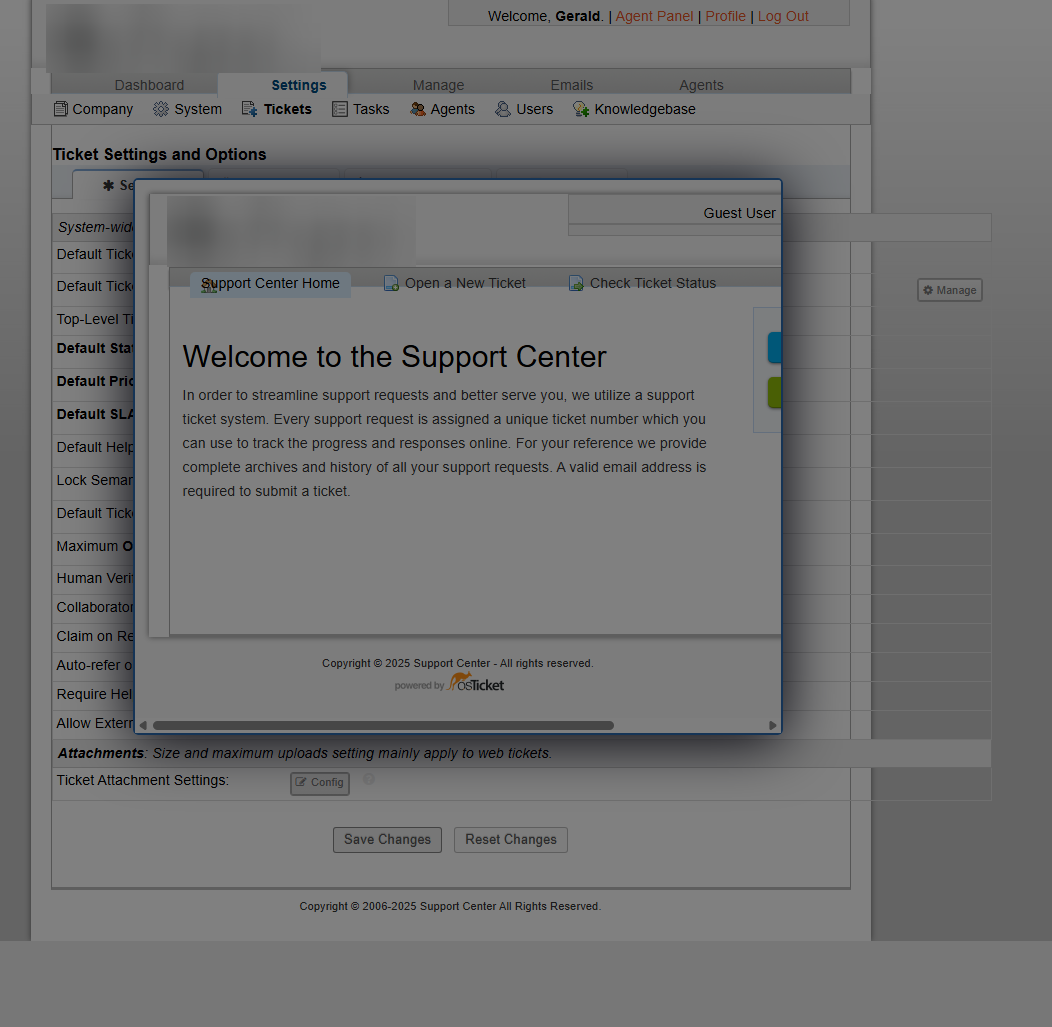Click the Reset Changes button
The image size is (1052, 1027).
[x=510, y=840]
